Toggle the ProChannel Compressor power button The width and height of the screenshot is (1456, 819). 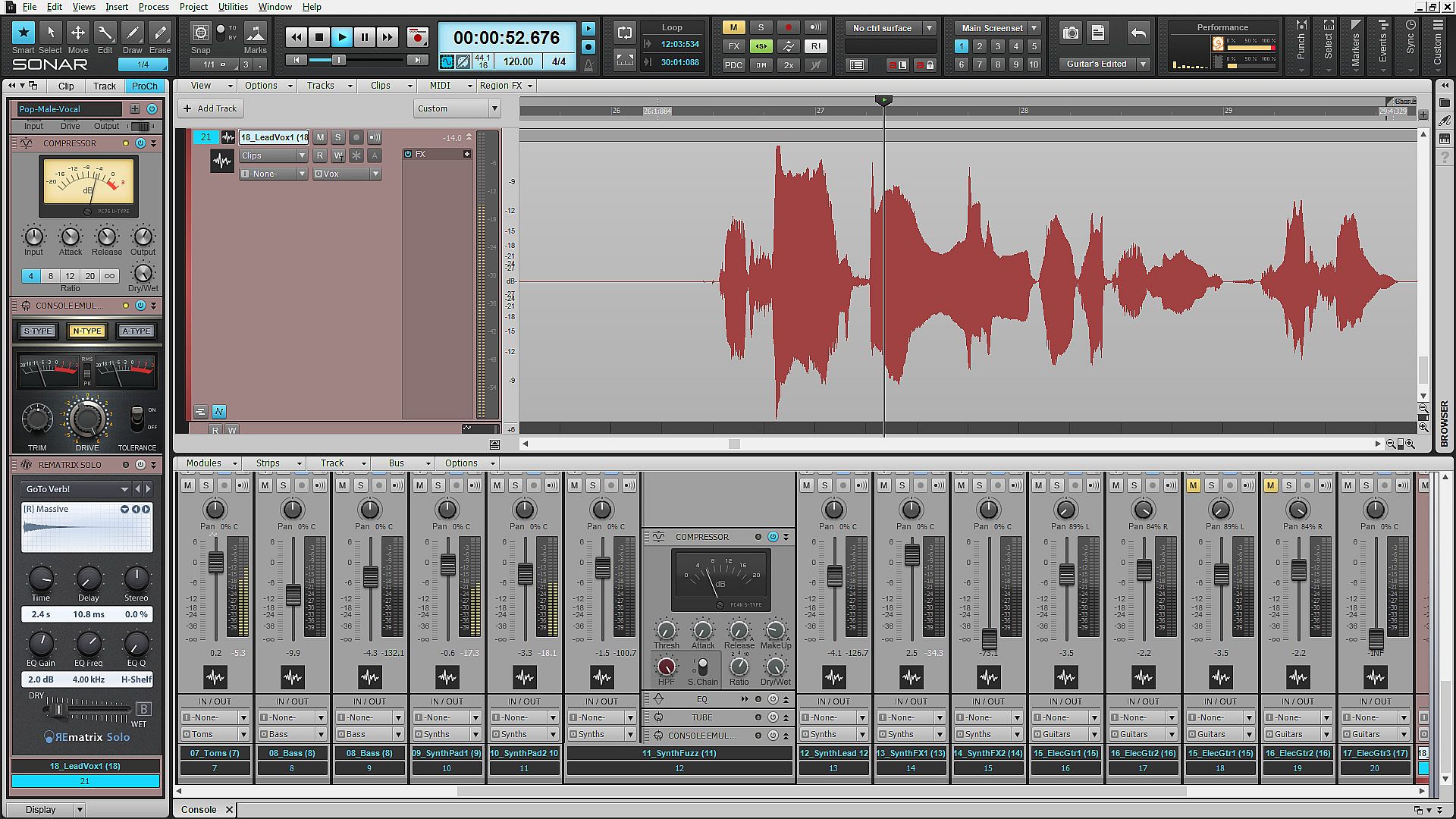[140, 143]
